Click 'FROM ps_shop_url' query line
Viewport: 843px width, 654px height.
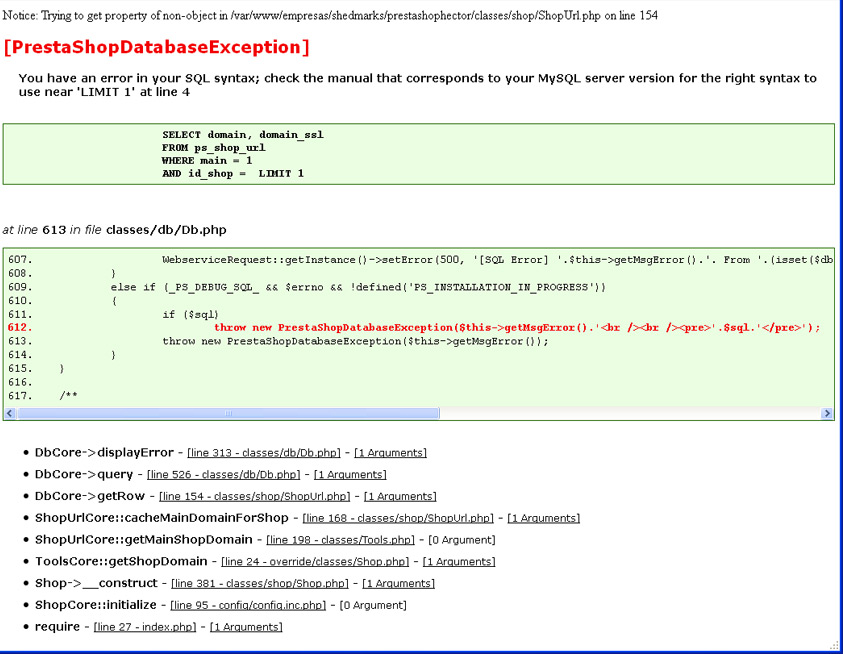213,148
